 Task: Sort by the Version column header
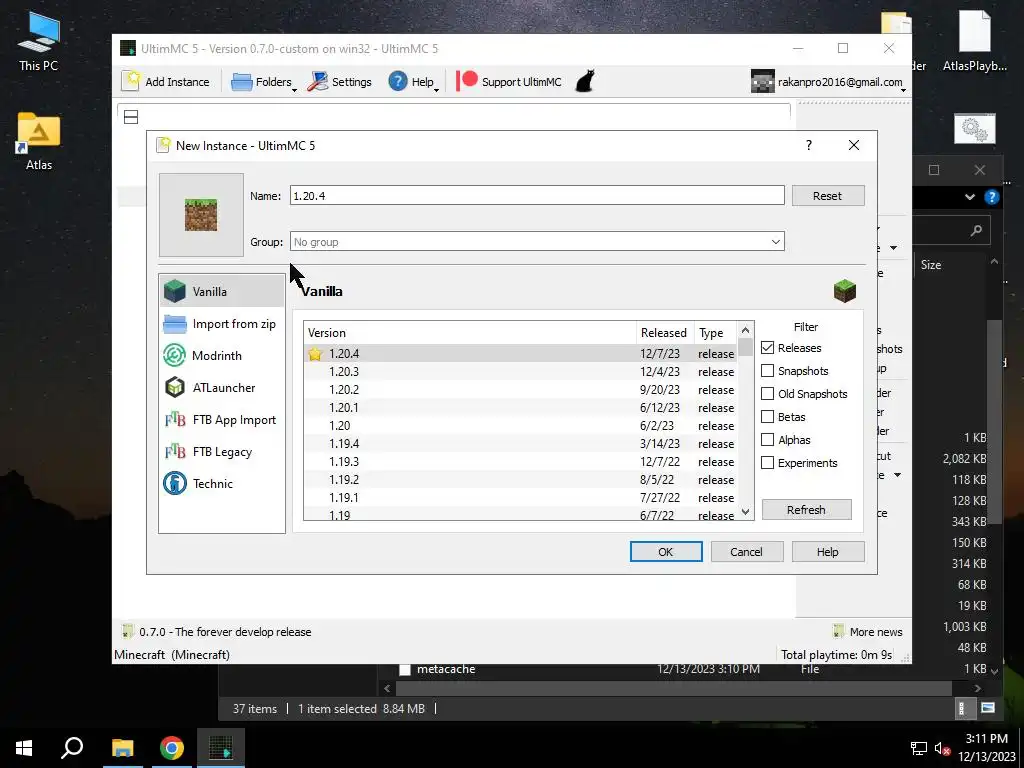click(x=470, y=332)
